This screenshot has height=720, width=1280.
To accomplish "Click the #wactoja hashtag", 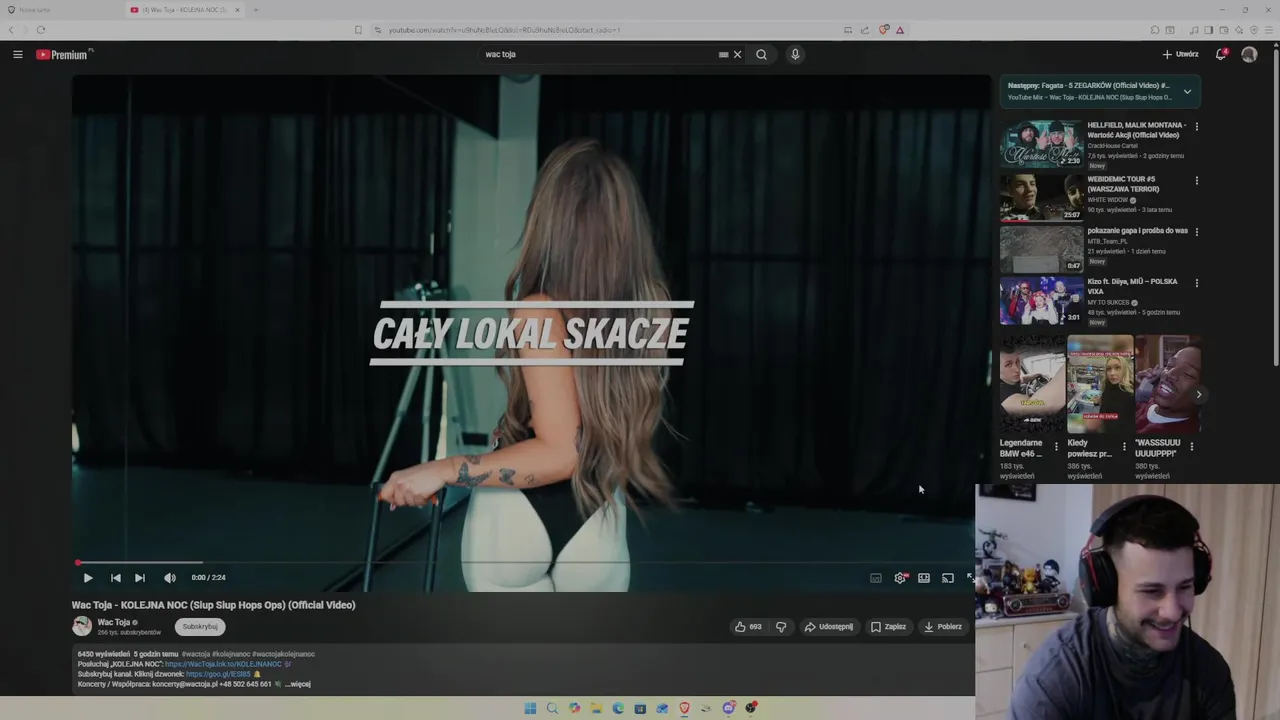I will point(195,654).
